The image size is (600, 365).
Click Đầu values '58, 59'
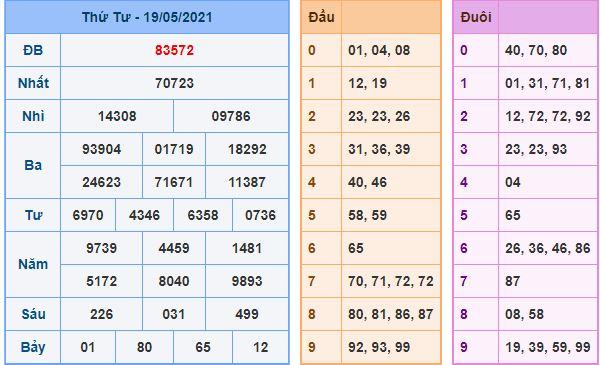pos(368,215)
